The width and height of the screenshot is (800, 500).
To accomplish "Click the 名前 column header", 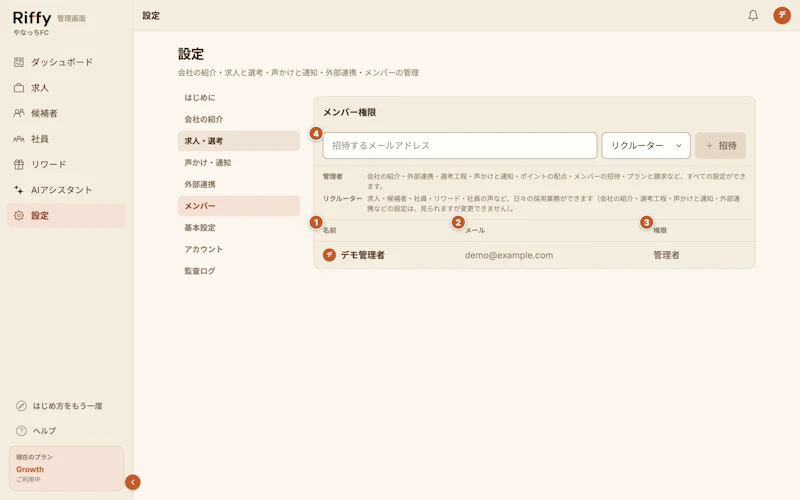I will (330, 230).
